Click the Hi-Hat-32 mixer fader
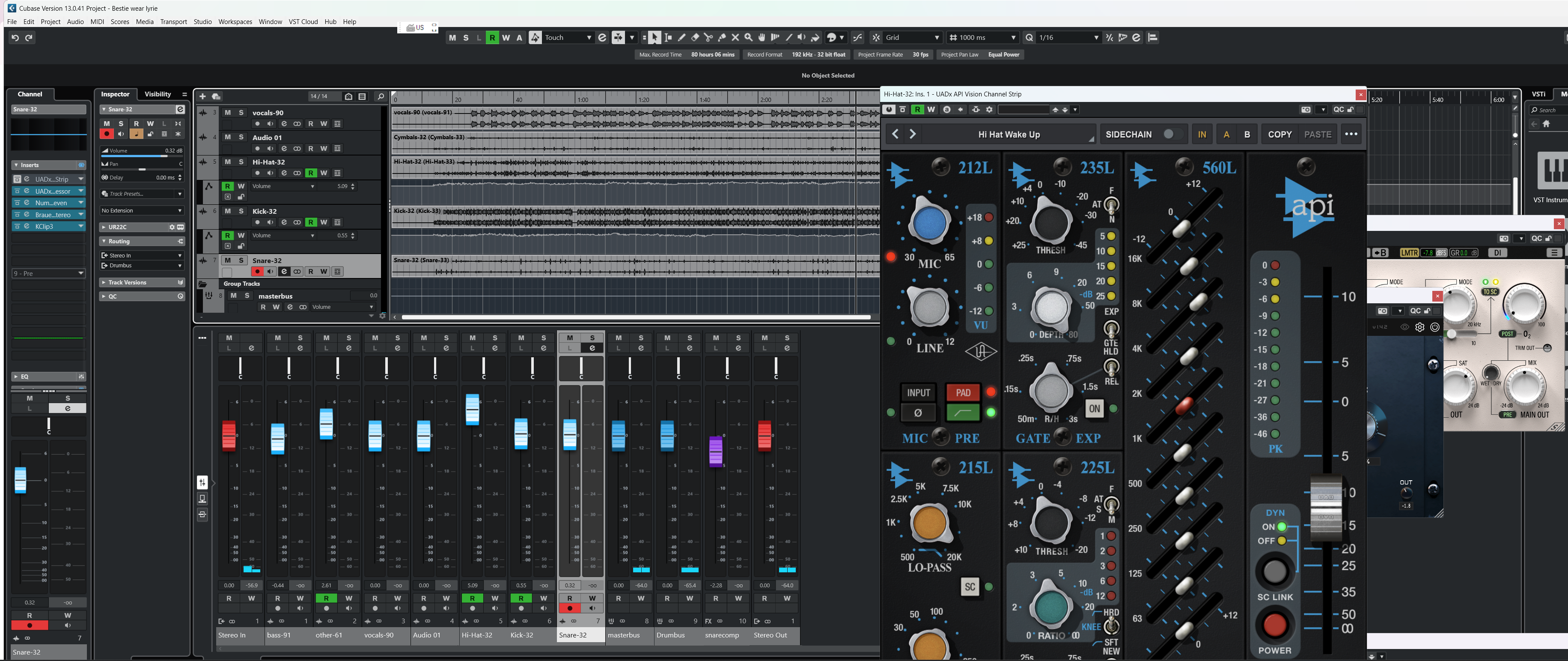The width and height of the screenshot is (1568, 661). (472, 410)
